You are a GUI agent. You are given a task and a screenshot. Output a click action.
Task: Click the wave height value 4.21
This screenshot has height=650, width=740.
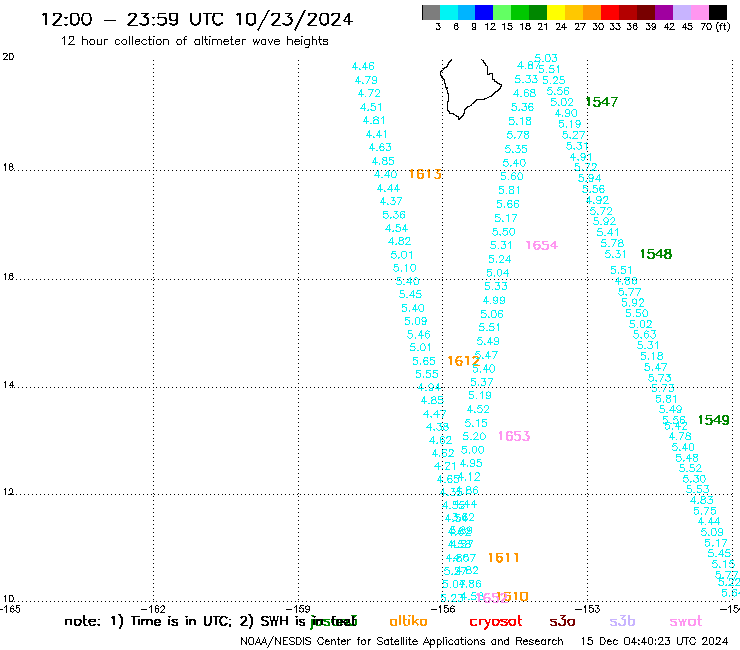[x=445, y=466]
